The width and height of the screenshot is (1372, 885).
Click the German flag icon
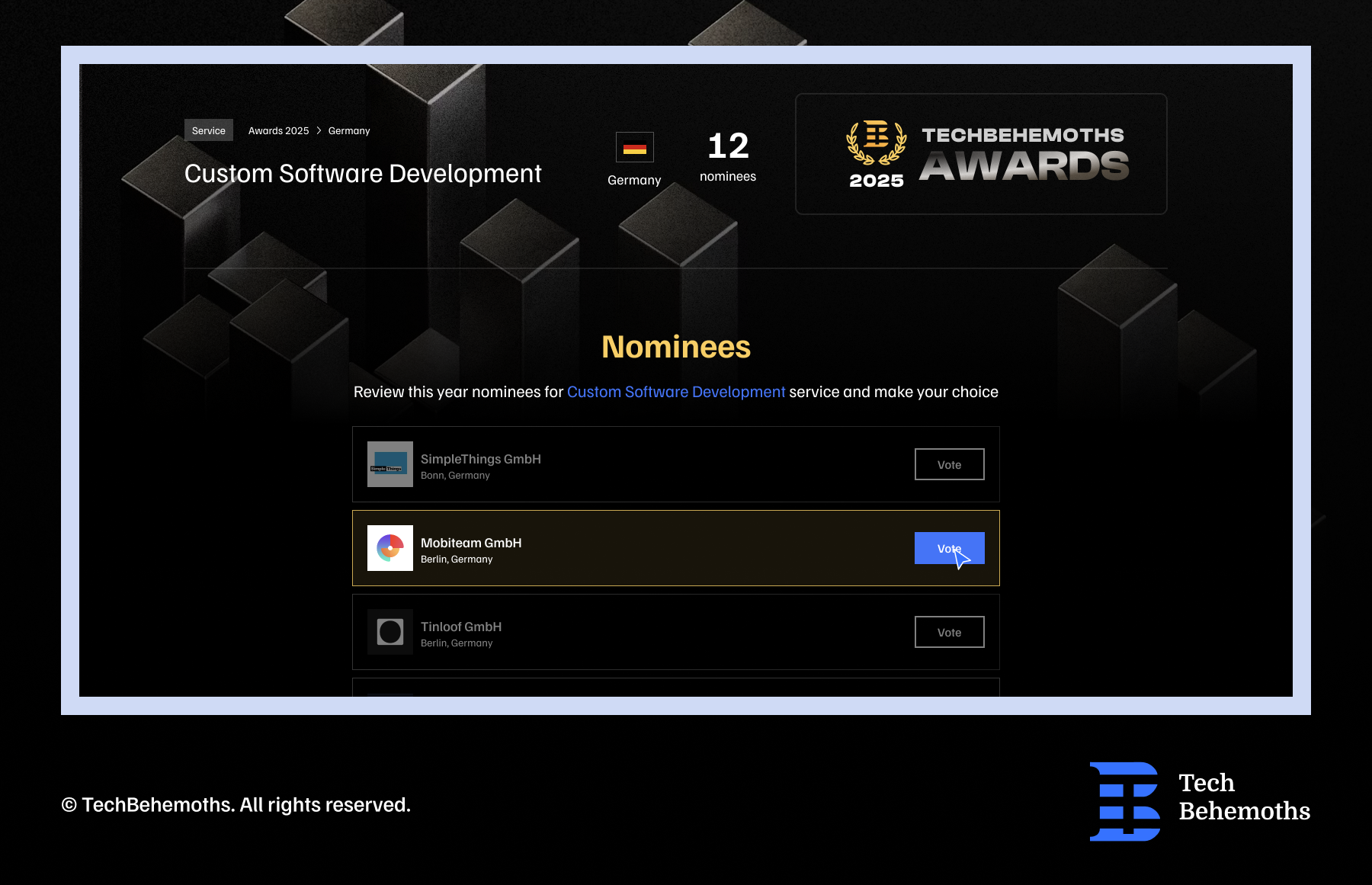point(634,147)
